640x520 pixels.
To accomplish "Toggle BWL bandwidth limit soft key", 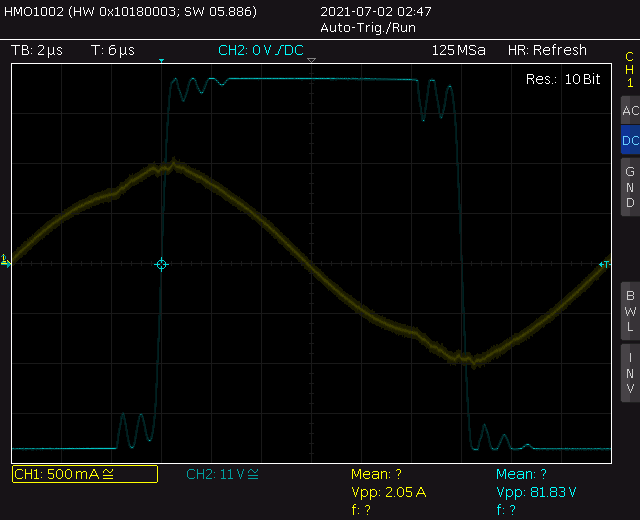I will click(630, 311).
